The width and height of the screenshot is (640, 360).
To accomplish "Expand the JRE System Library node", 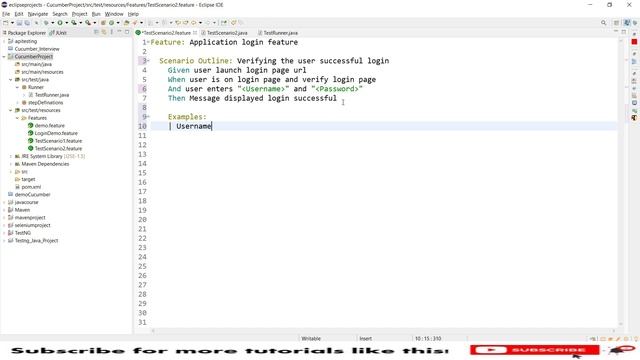I will [x=11, y=156].
